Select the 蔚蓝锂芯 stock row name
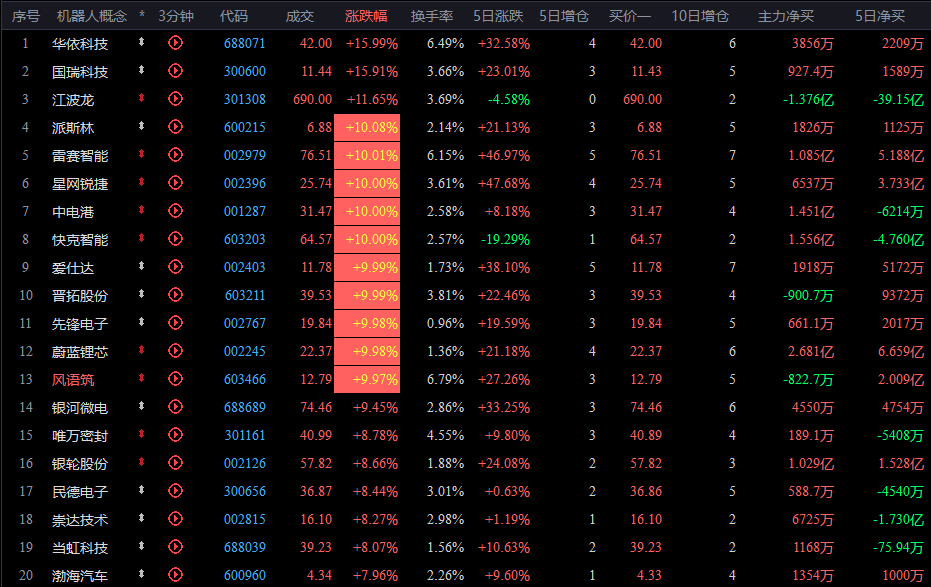This screenshot has width=931, height=587. 80,352
